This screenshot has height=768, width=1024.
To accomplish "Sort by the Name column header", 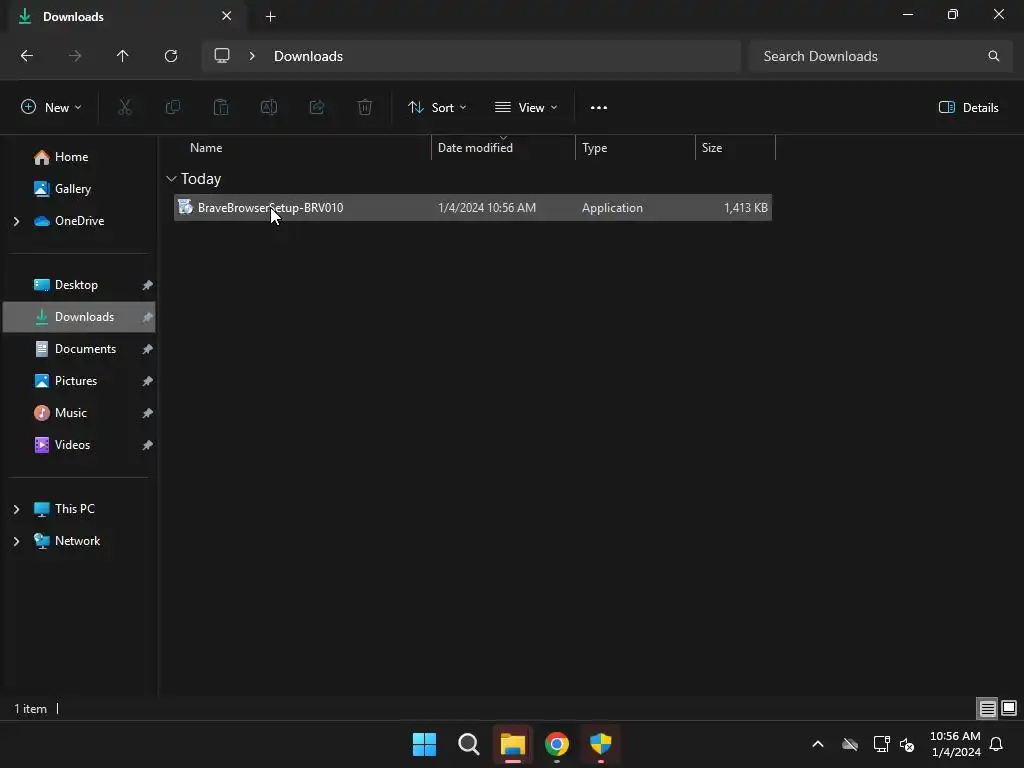I will [206, 148].
